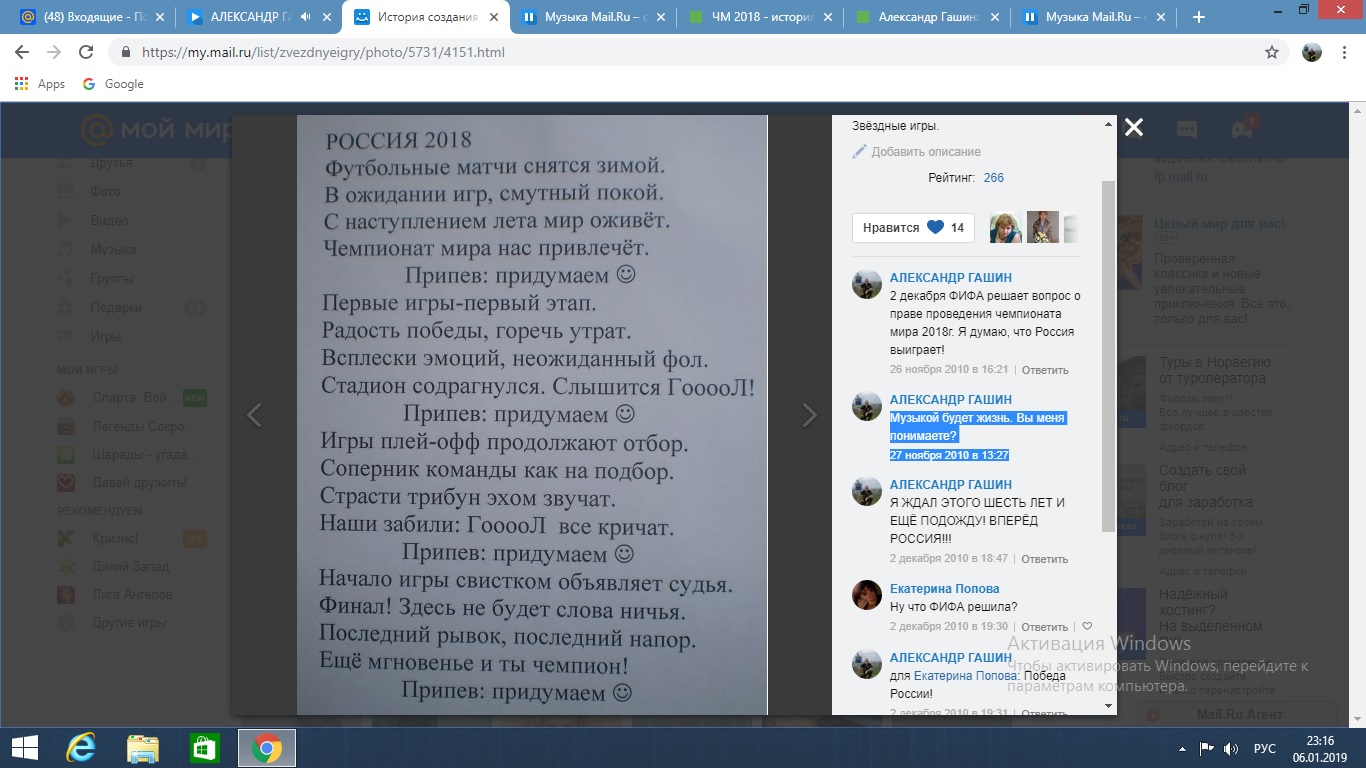The image size is (1366, 768).
Task: Show next photo with right arrow
Action: point(811,415)
